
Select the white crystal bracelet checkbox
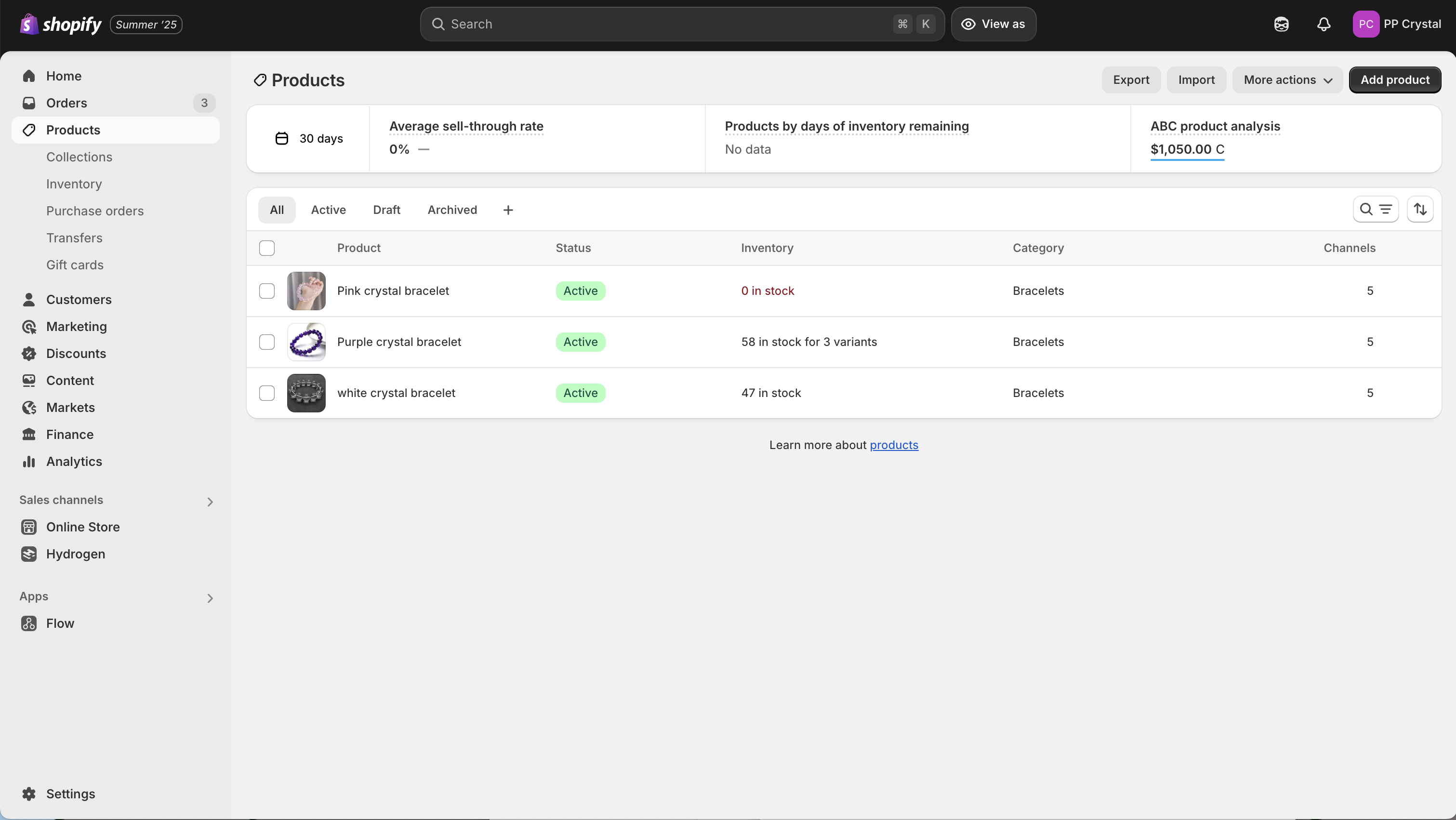coord(267,393)
